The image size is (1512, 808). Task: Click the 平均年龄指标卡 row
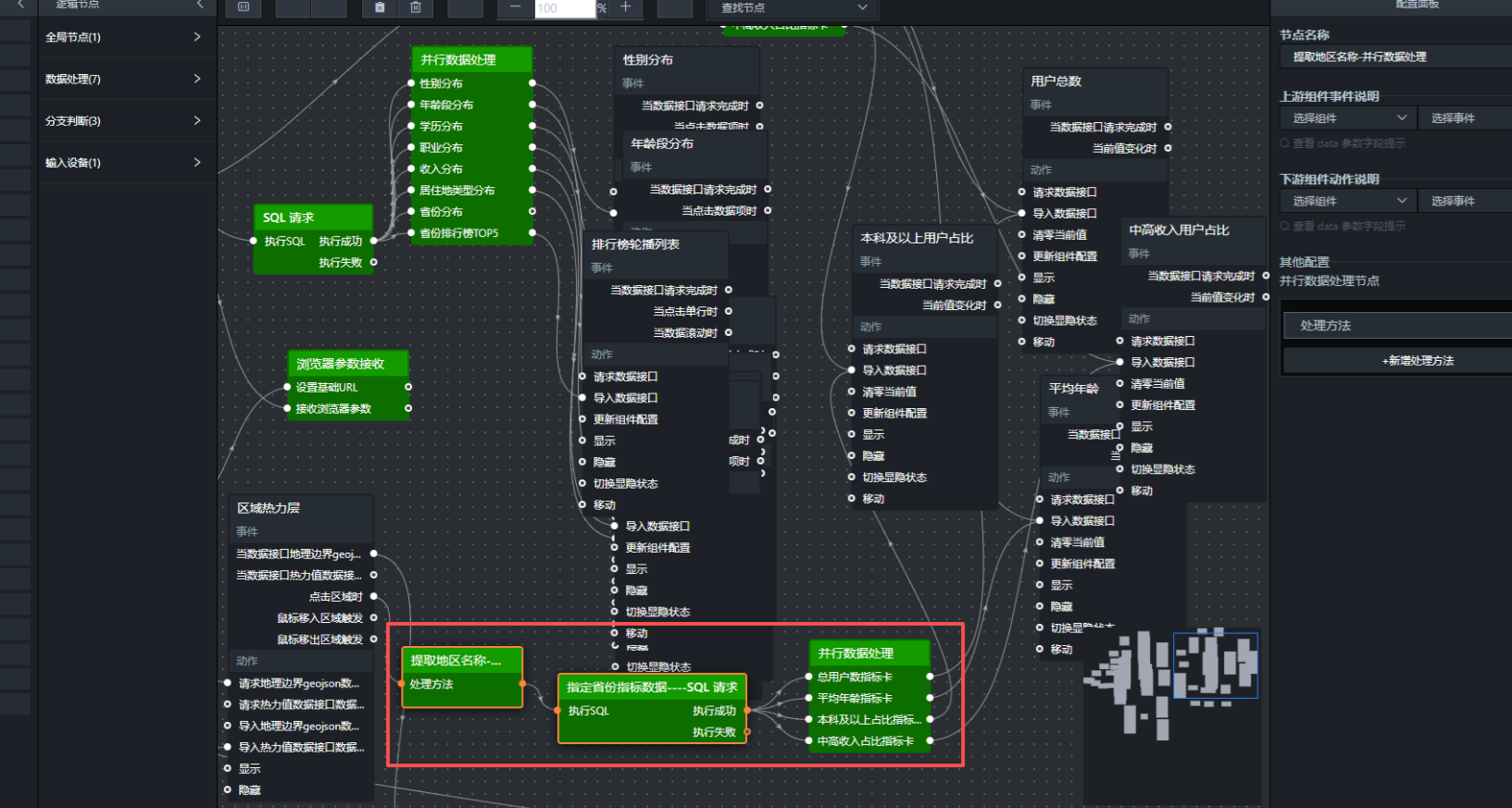click(869, 698)
